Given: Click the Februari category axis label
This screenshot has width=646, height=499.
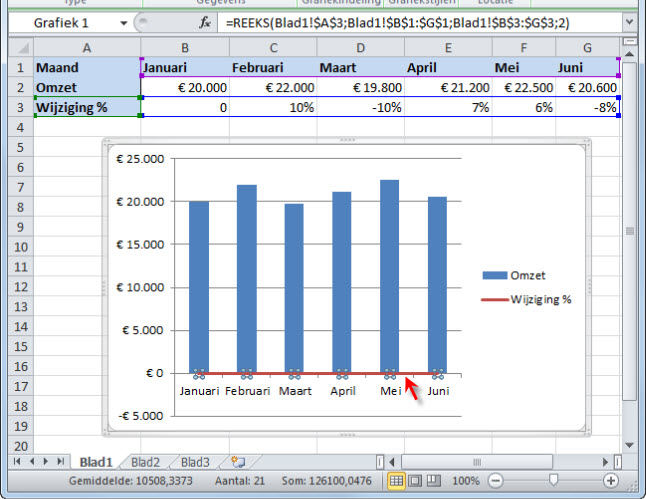Looking at the screenshot, I should (248, 391).
